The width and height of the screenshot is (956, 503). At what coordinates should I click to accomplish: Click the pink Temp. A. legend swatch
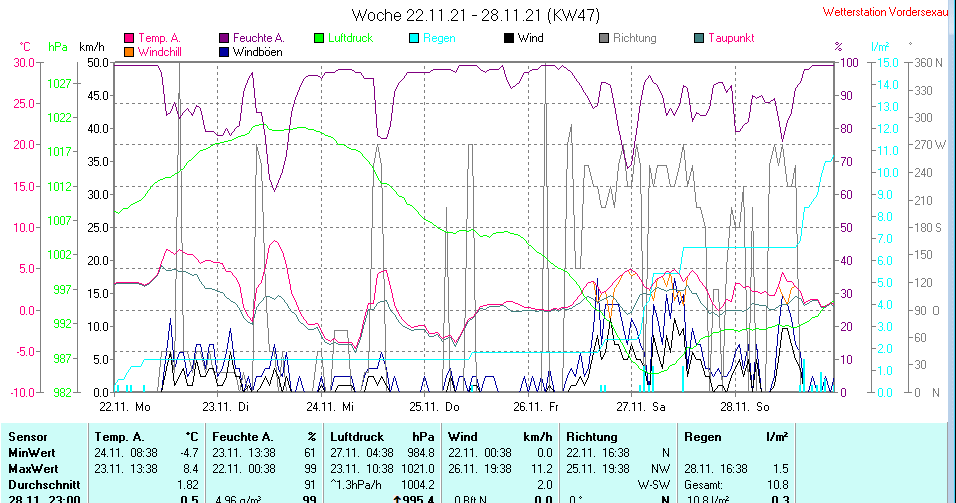coord(129,38)
